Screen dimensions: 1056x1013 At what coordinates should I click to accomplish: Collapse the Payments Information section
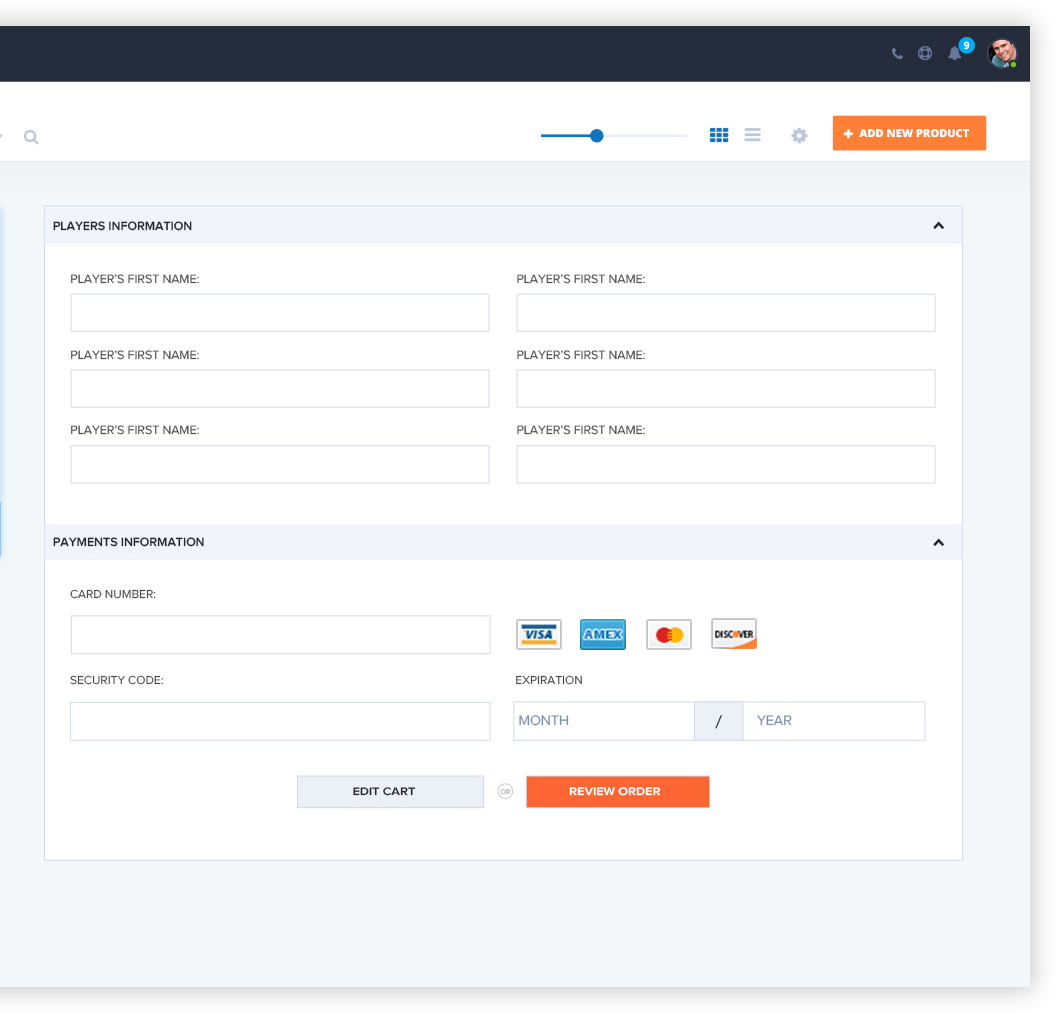[939, 542]
